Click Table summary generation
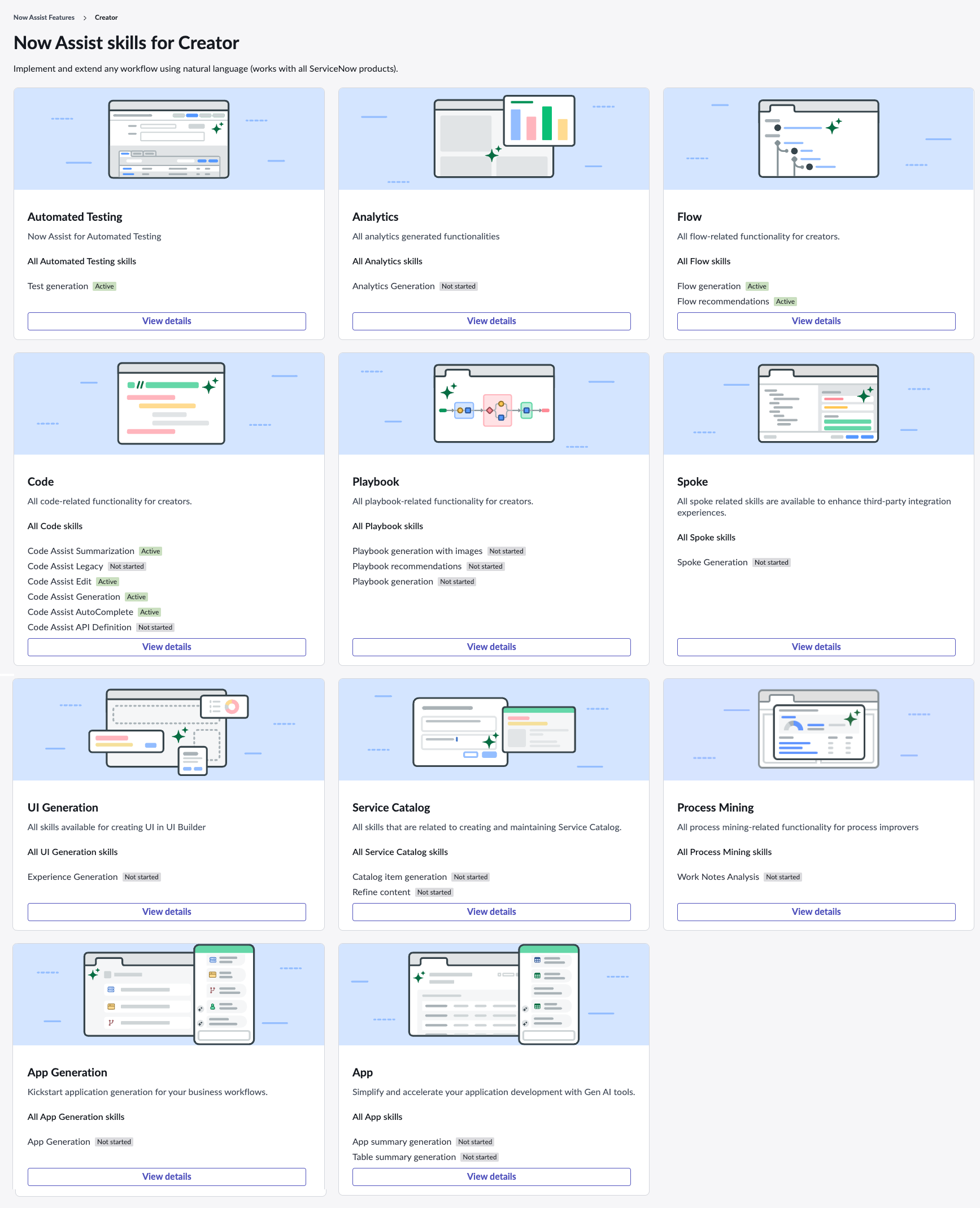 (404, 1157)
